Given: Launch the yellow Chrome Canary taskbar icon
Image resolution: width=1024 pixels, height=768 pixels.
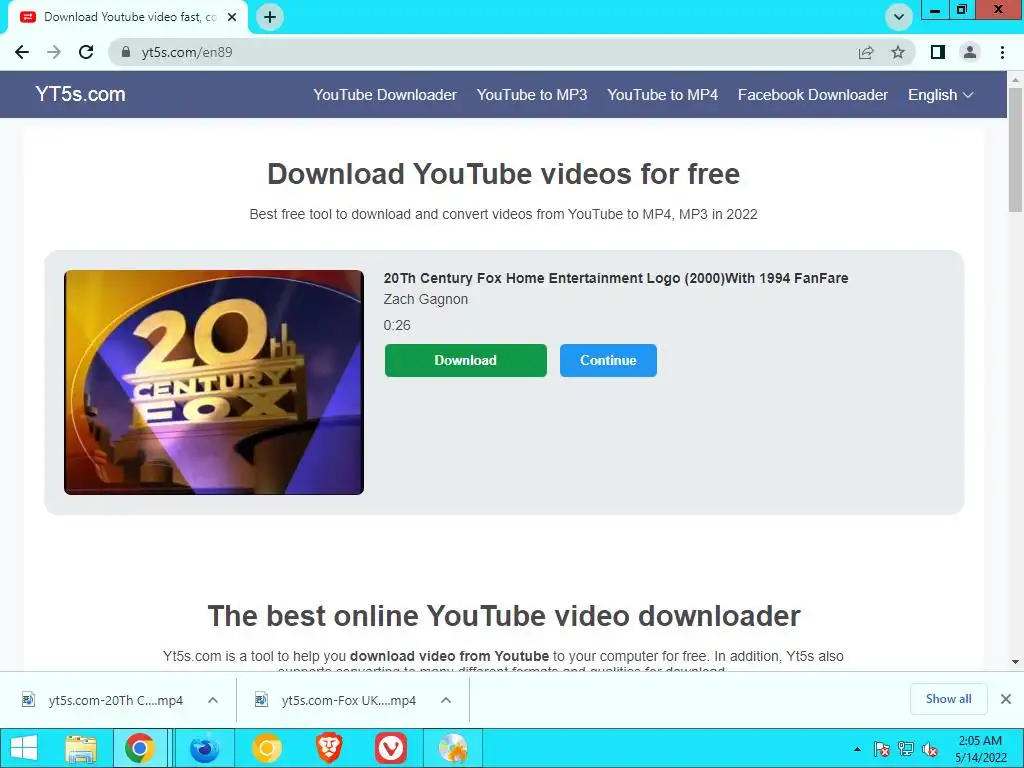Looking at the screenshot, I should (266, 748).
